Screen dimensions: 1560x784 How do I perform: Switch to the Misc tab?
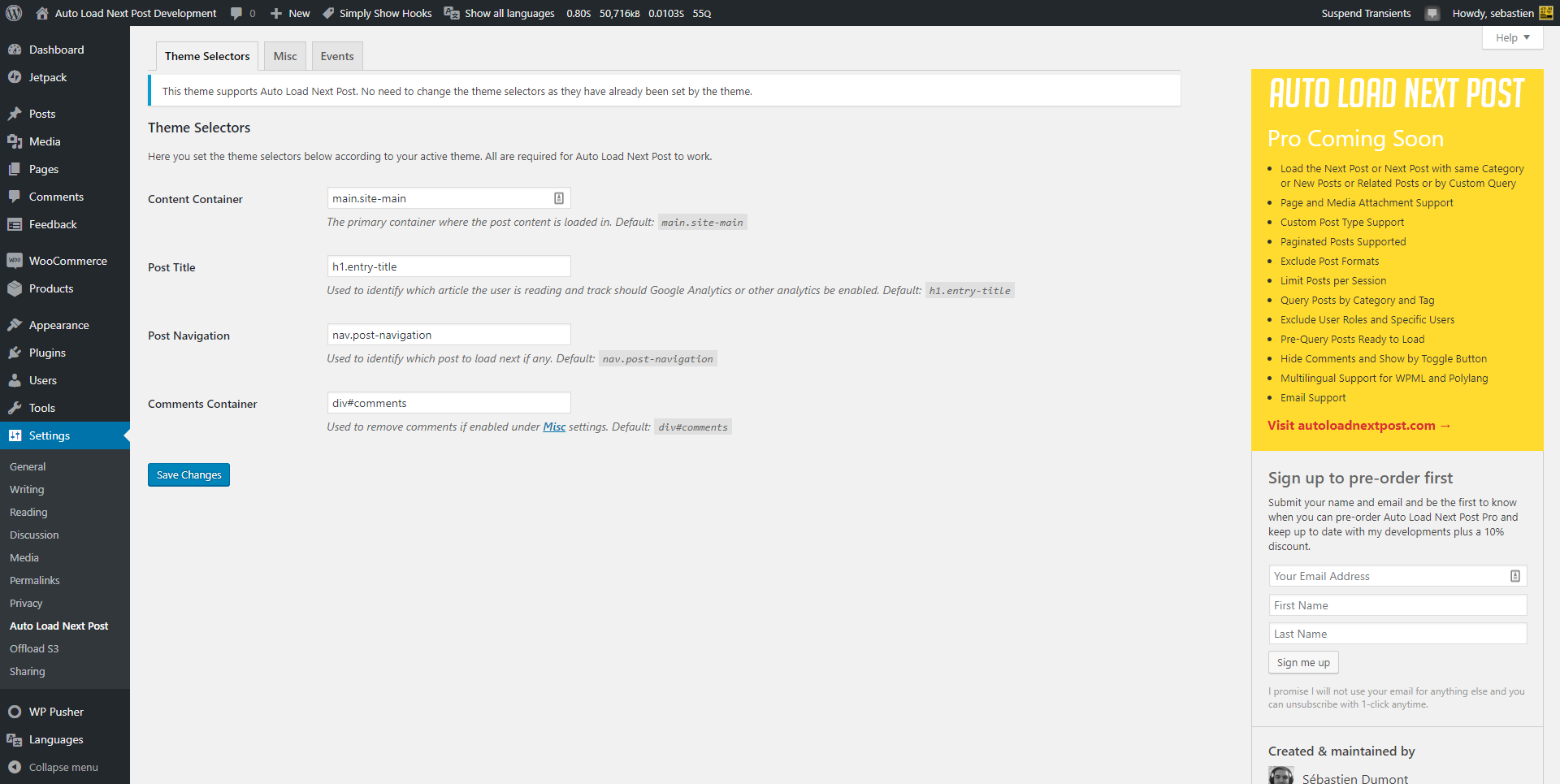click(285, 56)
